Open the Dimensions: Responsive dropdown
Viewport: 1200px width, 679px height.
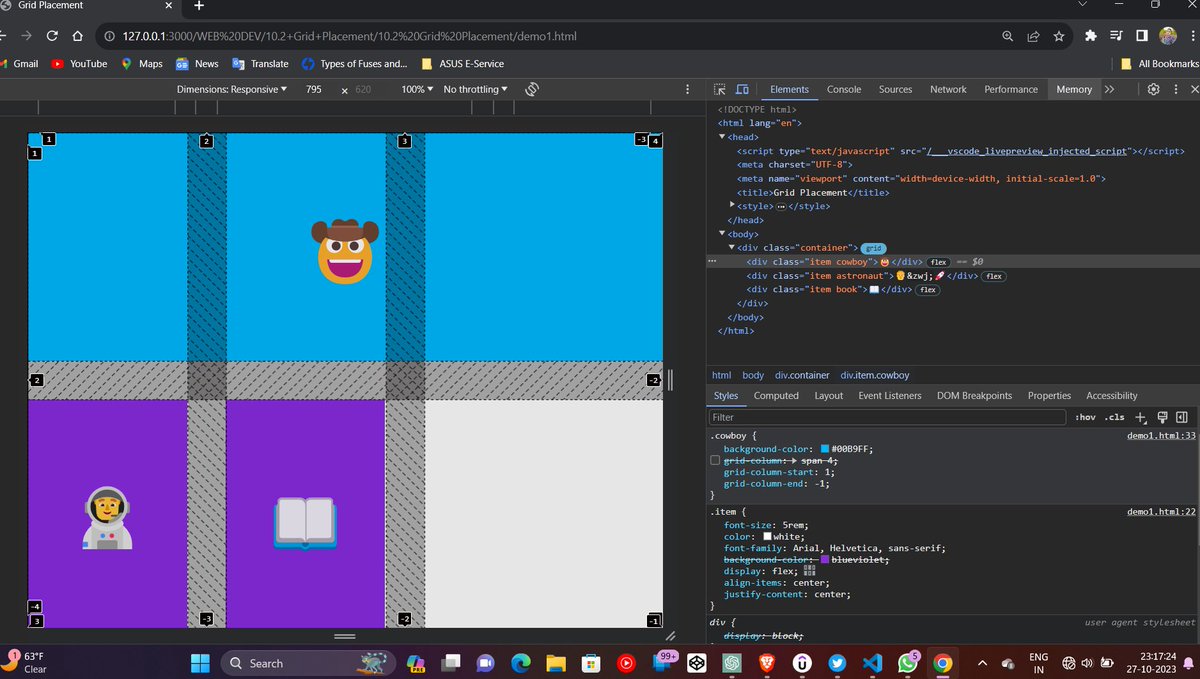coord(231,89)
